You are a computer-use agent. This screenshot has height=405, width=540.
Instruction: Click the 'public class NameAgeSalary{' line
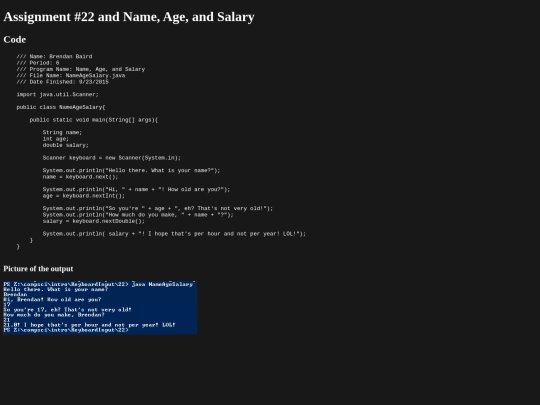tap(61, 107)
